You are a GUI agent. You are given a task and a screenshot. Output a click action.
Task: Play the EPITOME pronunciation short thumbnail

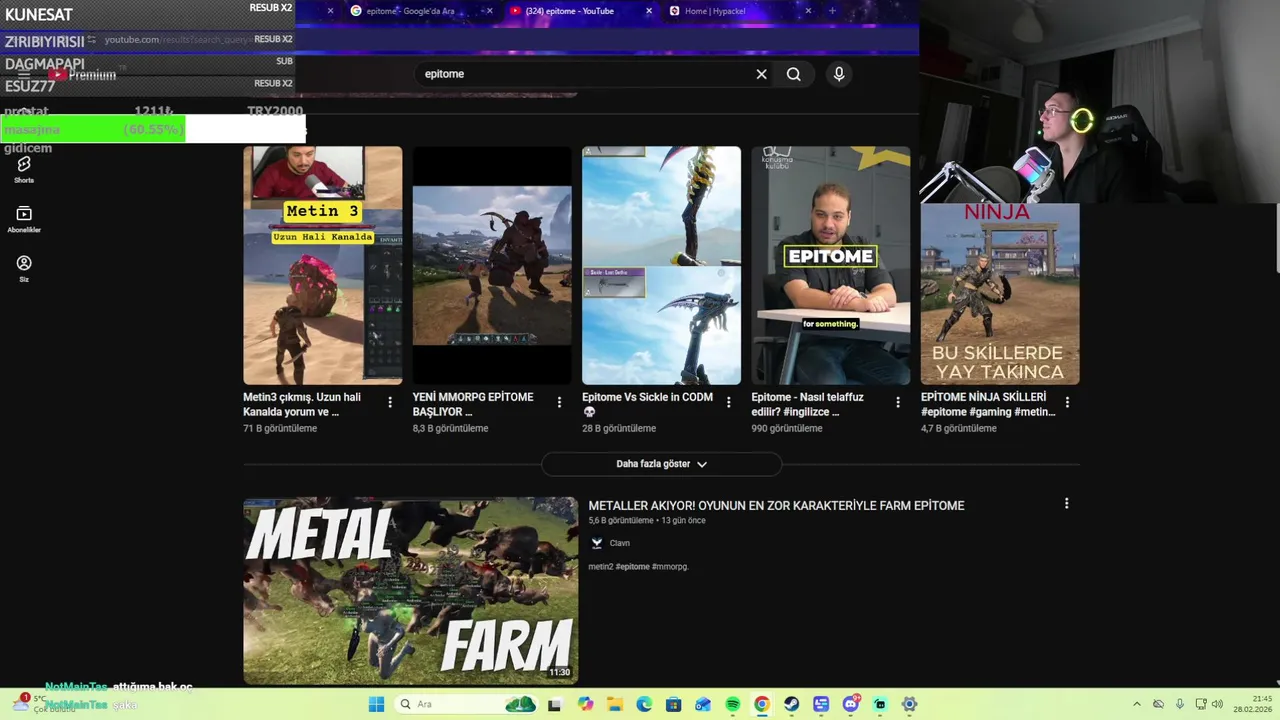pyautogui.click(x=831, y=266)
